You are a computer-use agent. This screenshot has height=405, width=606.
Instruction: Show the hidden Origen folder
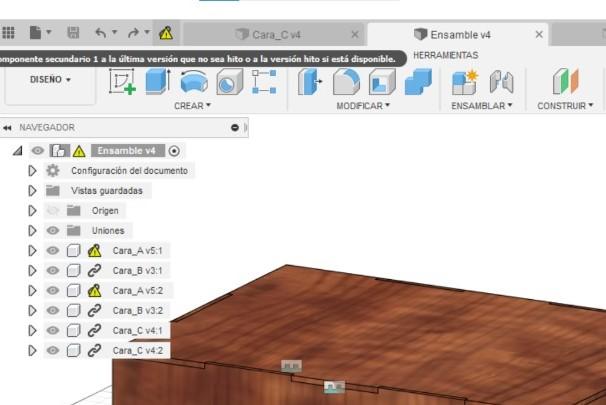tap(53, 211)
